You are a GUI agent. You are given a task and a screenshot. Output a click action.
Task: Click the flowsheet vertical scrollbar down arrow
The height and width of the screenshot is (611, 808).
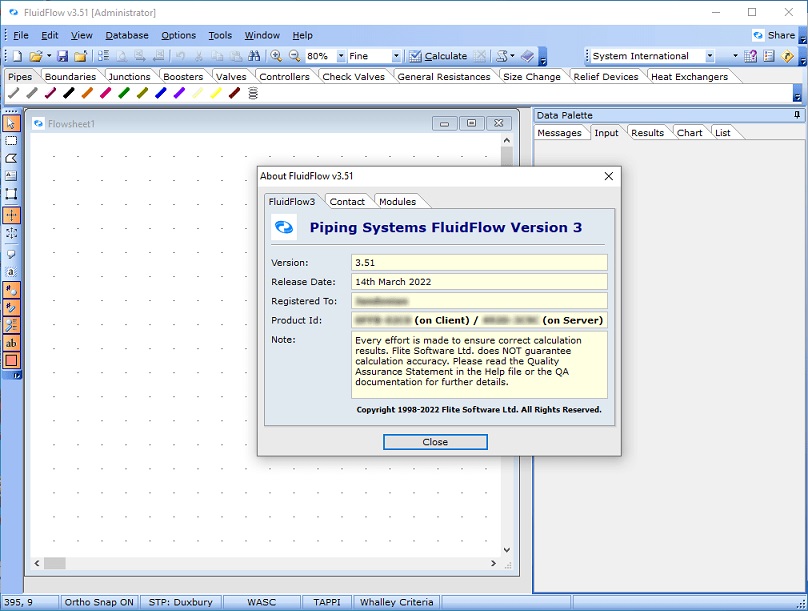pyautogui.click(x=507, y=550)
